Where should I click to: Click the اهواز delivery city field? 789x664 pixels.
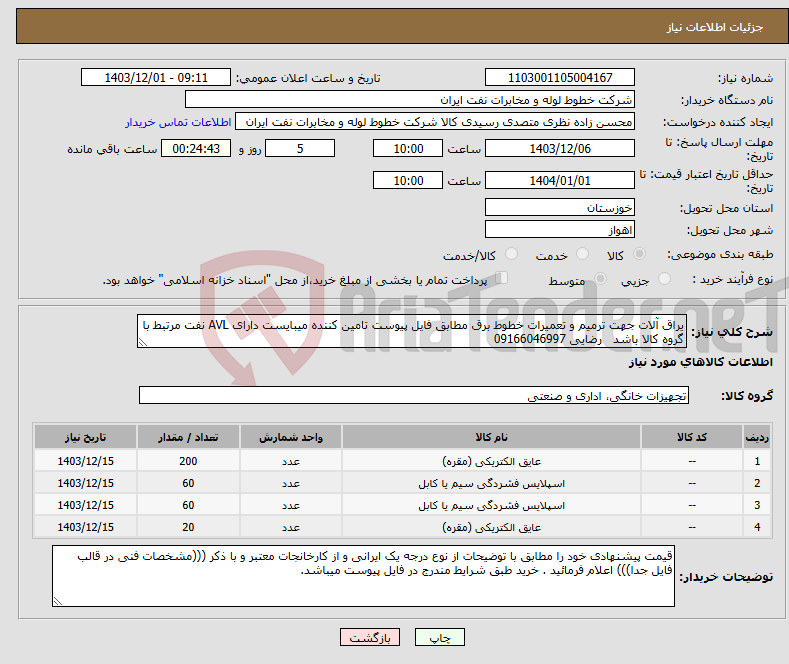(559, 230)
